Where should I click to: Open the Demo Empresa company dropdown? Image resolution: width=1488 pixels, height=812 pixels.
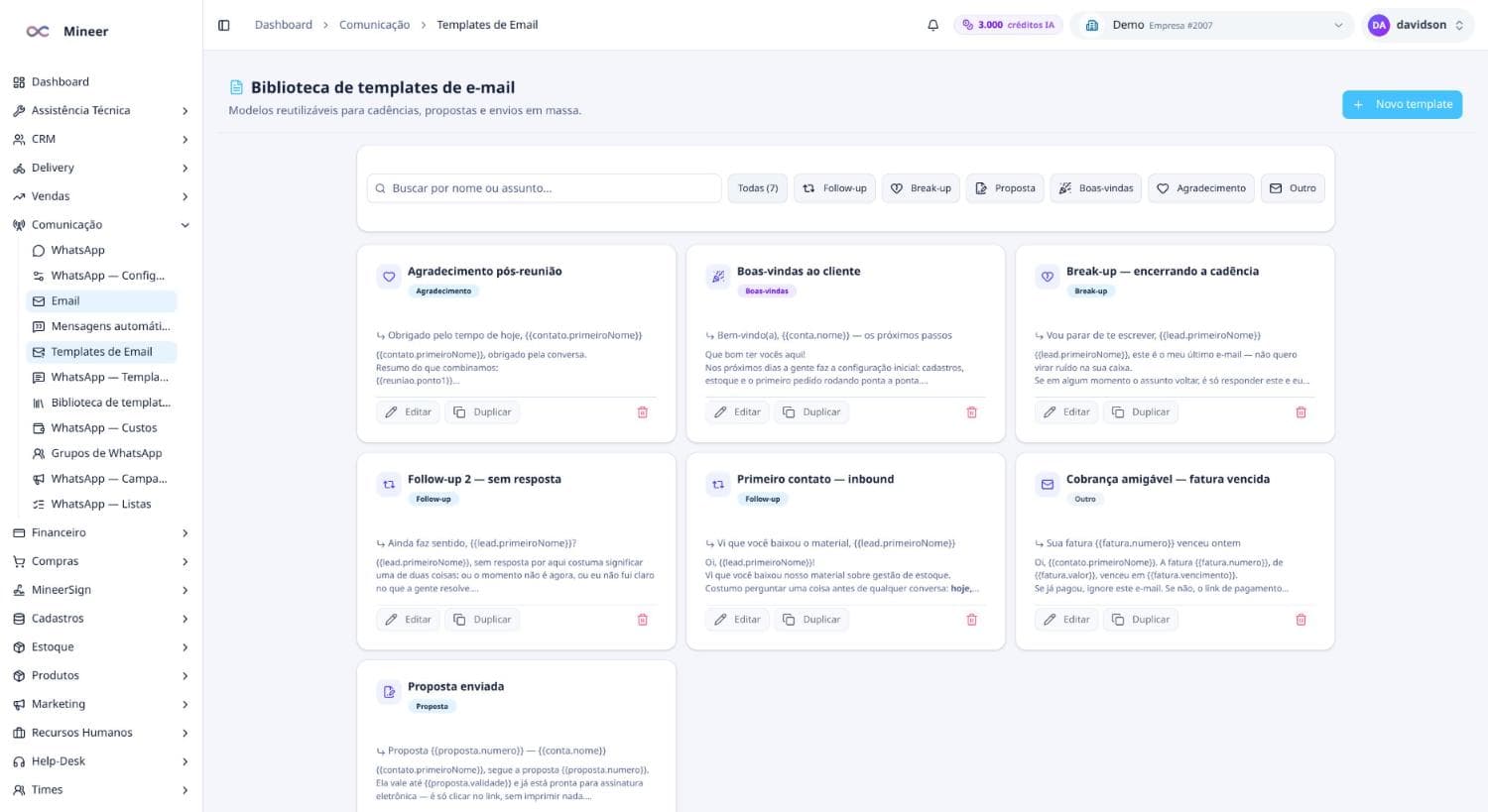(1213, 25)
